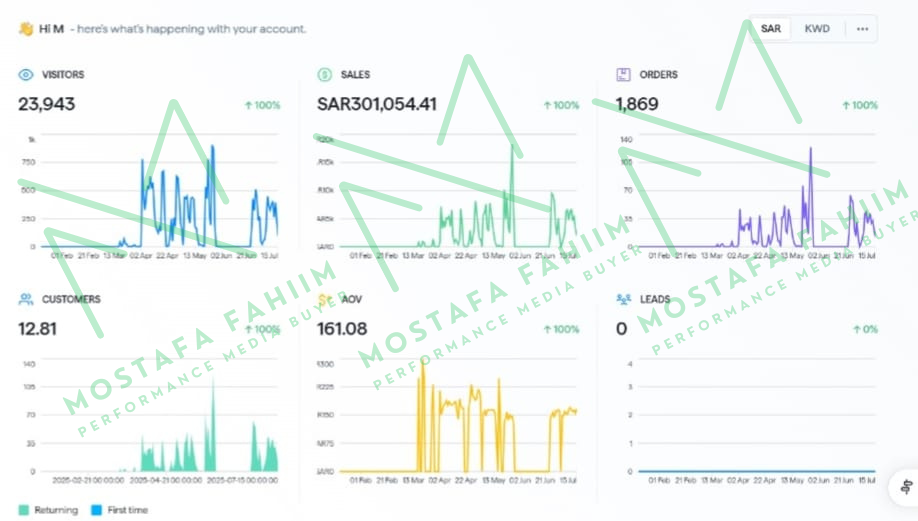Click the waving hand emoji icon

point(26,29)
